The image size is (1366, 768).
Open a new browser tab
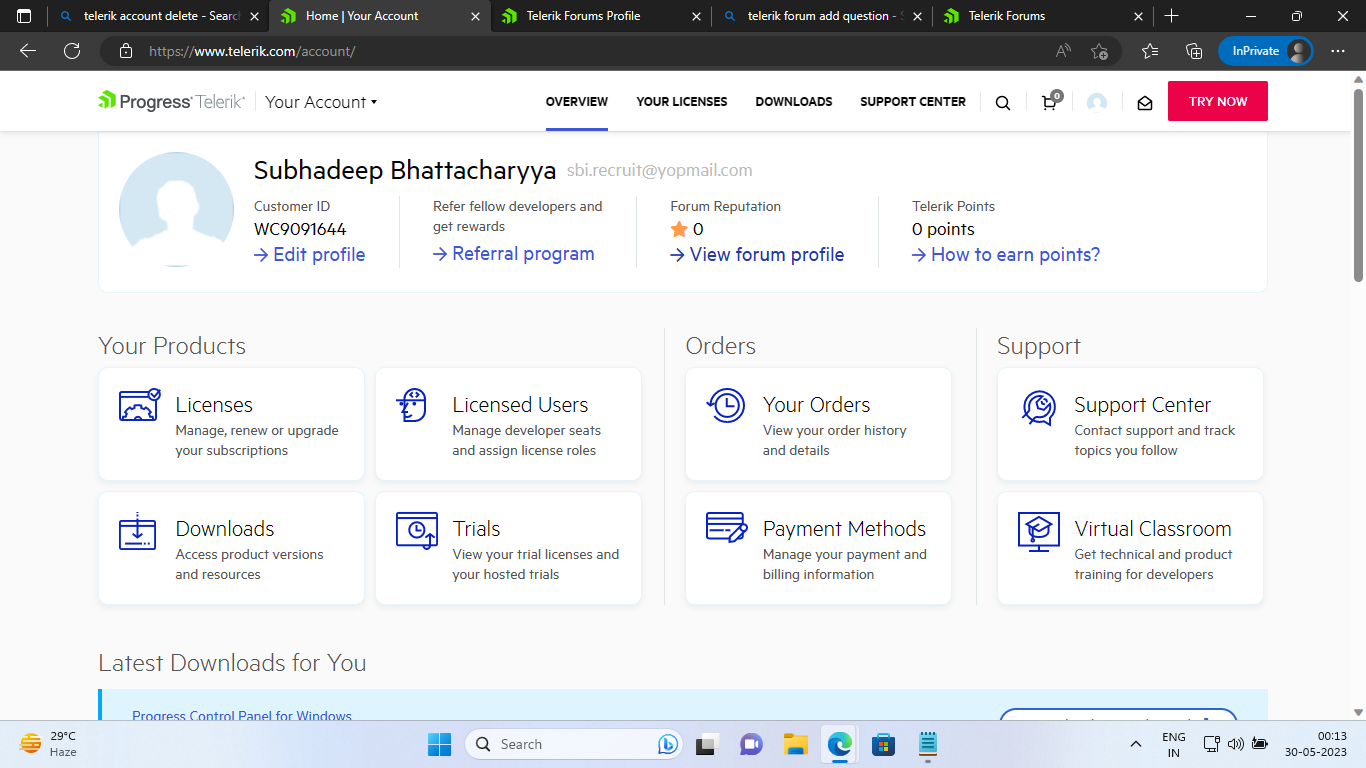1172,16
